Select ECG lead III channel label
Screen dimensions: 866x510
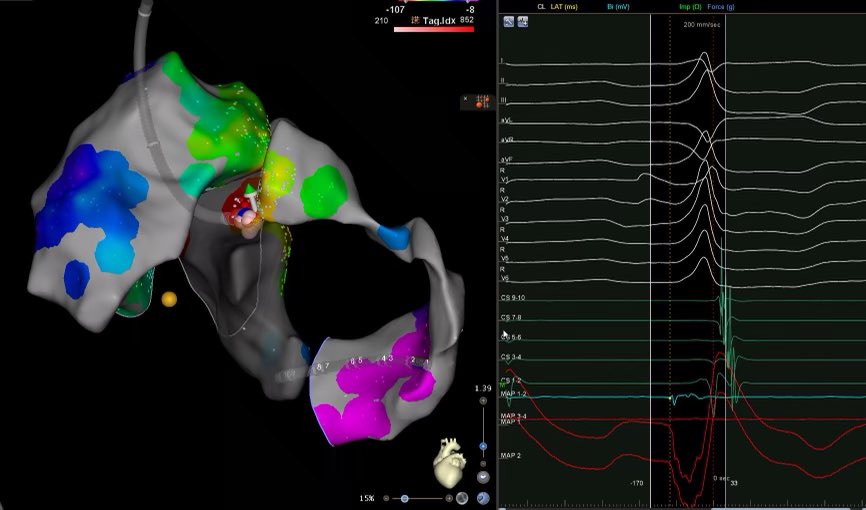coord(504,100)
